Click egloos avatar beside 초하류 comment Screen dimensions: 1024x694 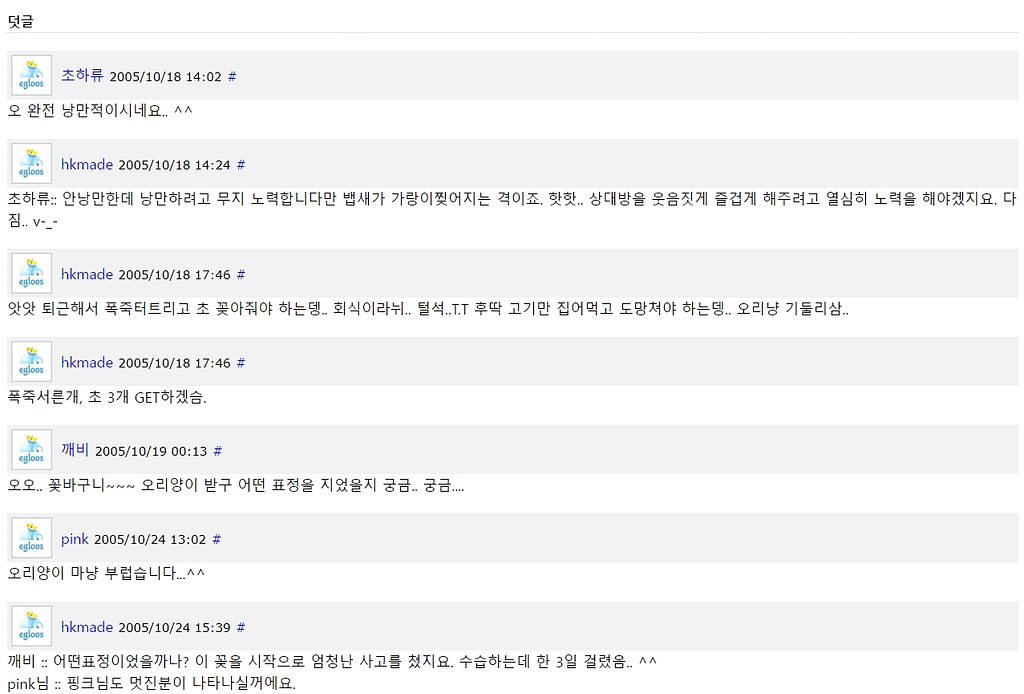point(31,76)
